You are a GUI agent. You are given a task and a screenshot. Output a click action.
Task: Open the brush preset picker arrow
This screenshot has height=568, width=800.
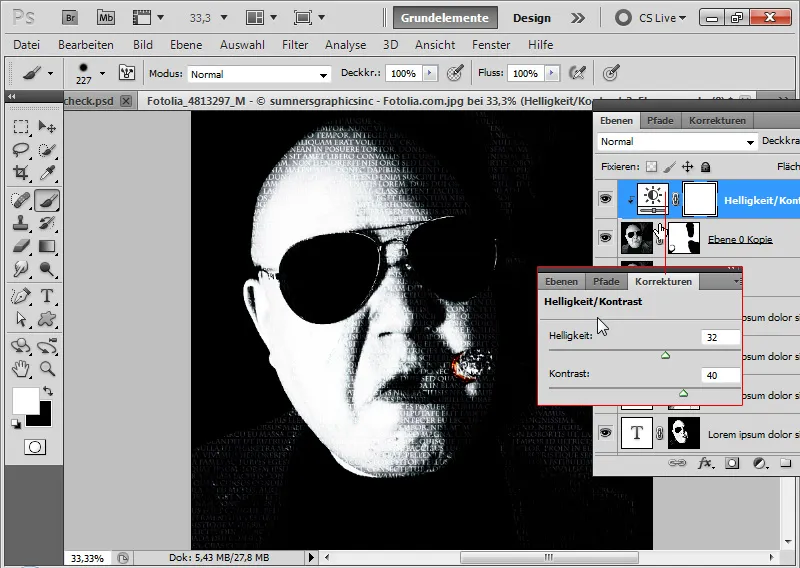click(x=102, y=73)
